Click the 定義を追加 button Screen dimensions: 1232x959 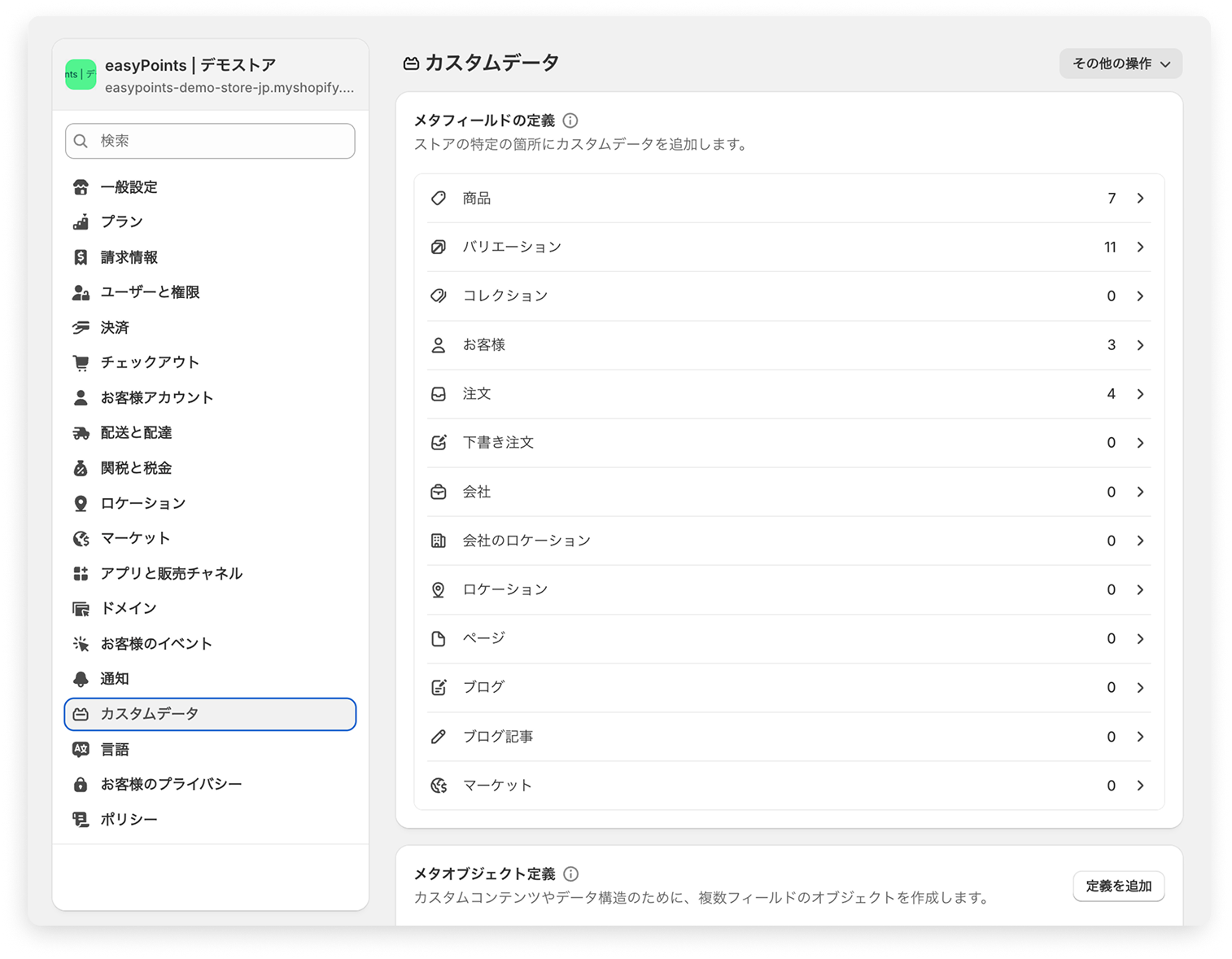coord(1119,886)
